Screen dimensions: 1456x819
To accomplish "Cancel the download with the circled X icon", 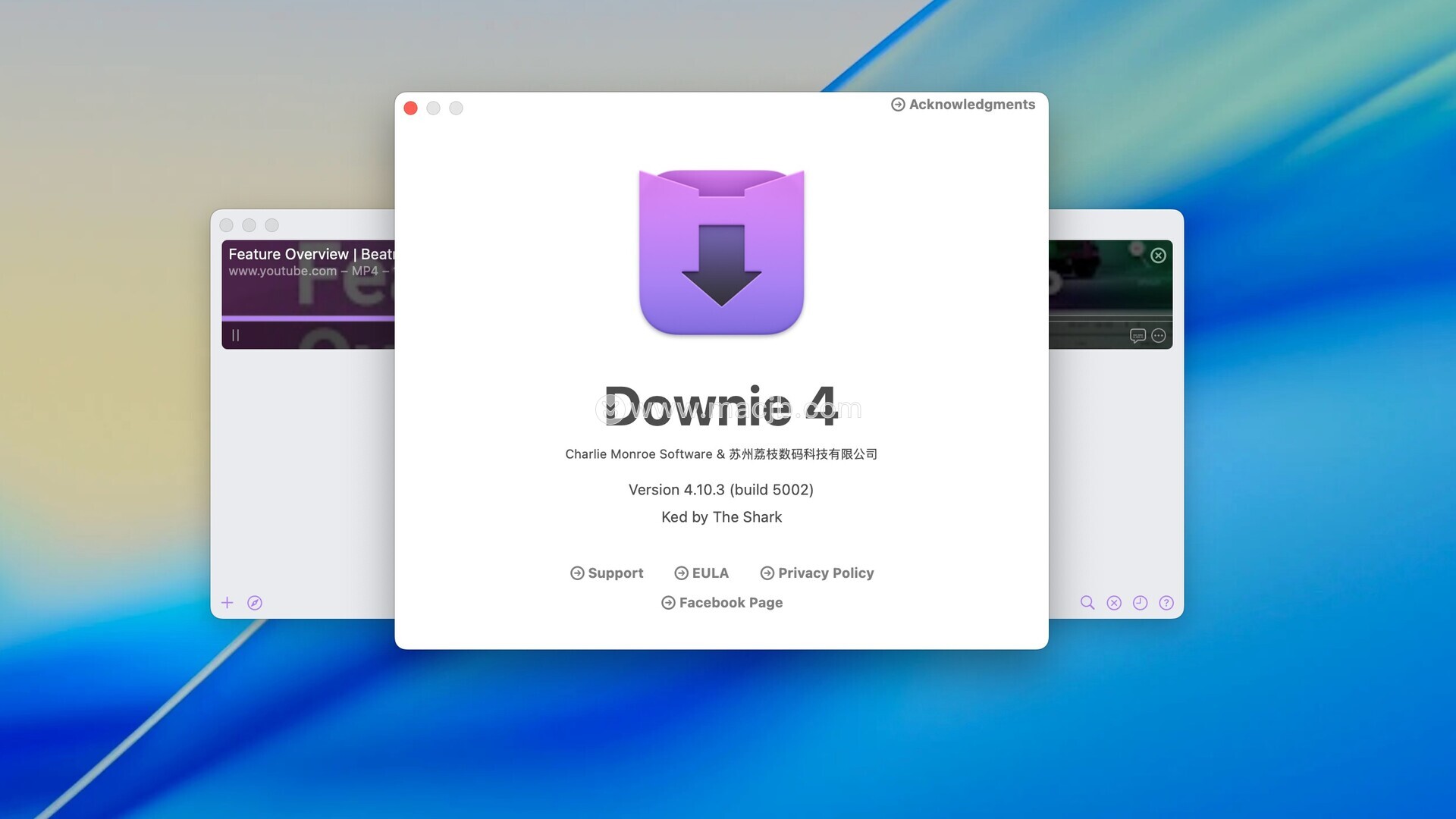I will [x=1159, y=256].
